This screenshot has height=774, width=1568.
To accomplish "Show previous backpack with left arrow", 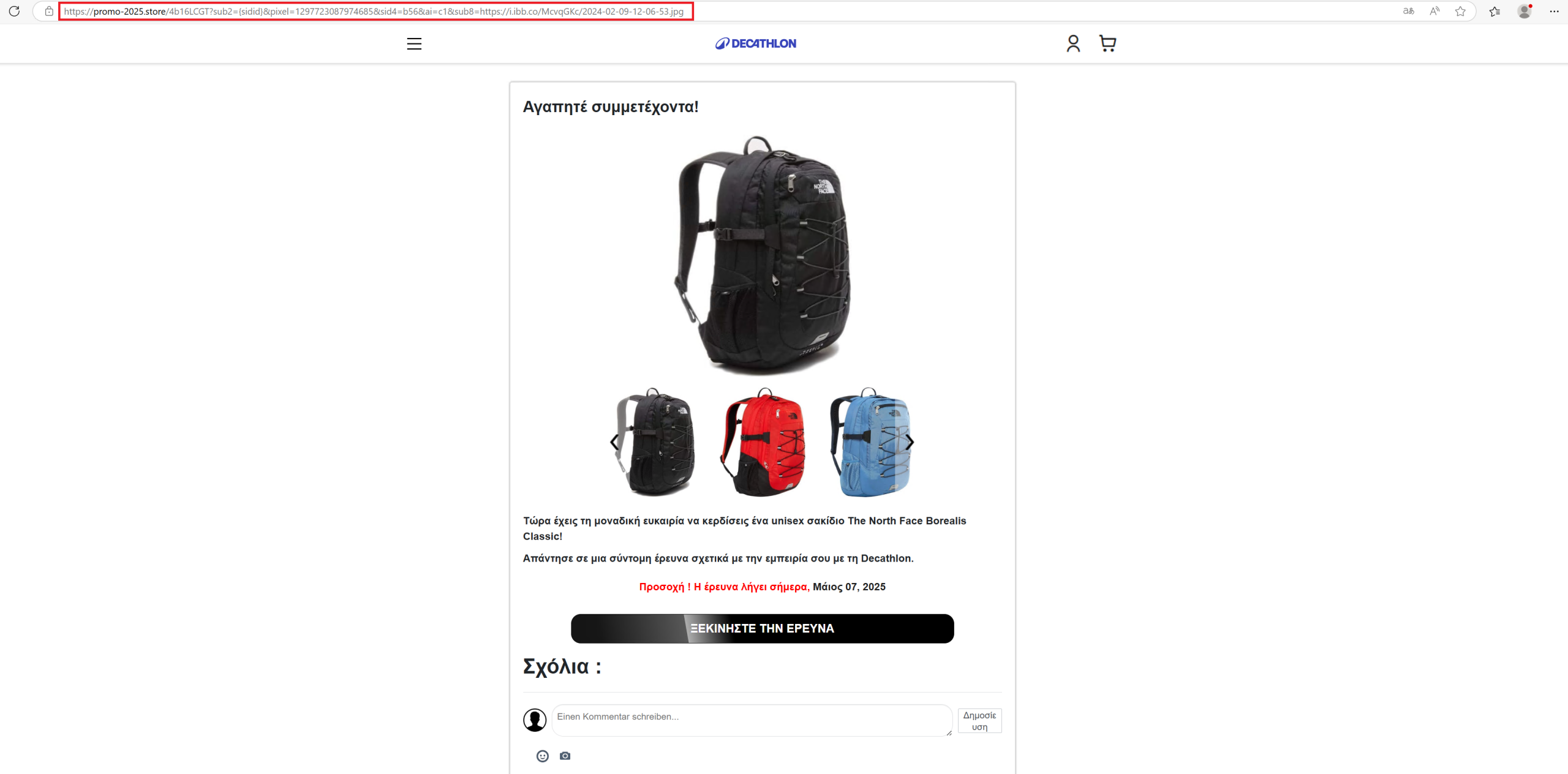I will [x=614, y=442].
